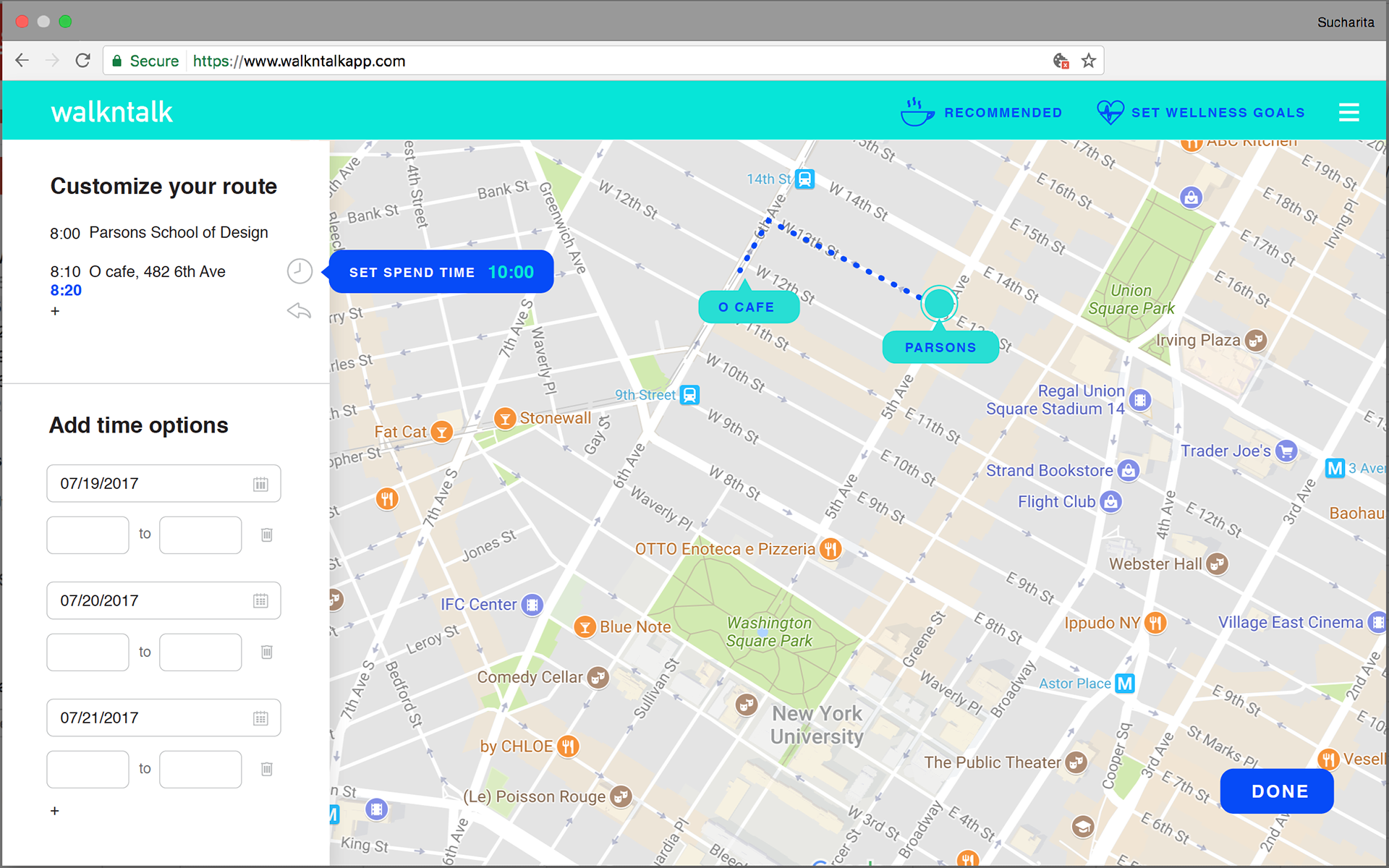Click the Flight Club shopping pin
Screen dimensions: 1389x868
pyautogui.click(x=1111, y=501)
